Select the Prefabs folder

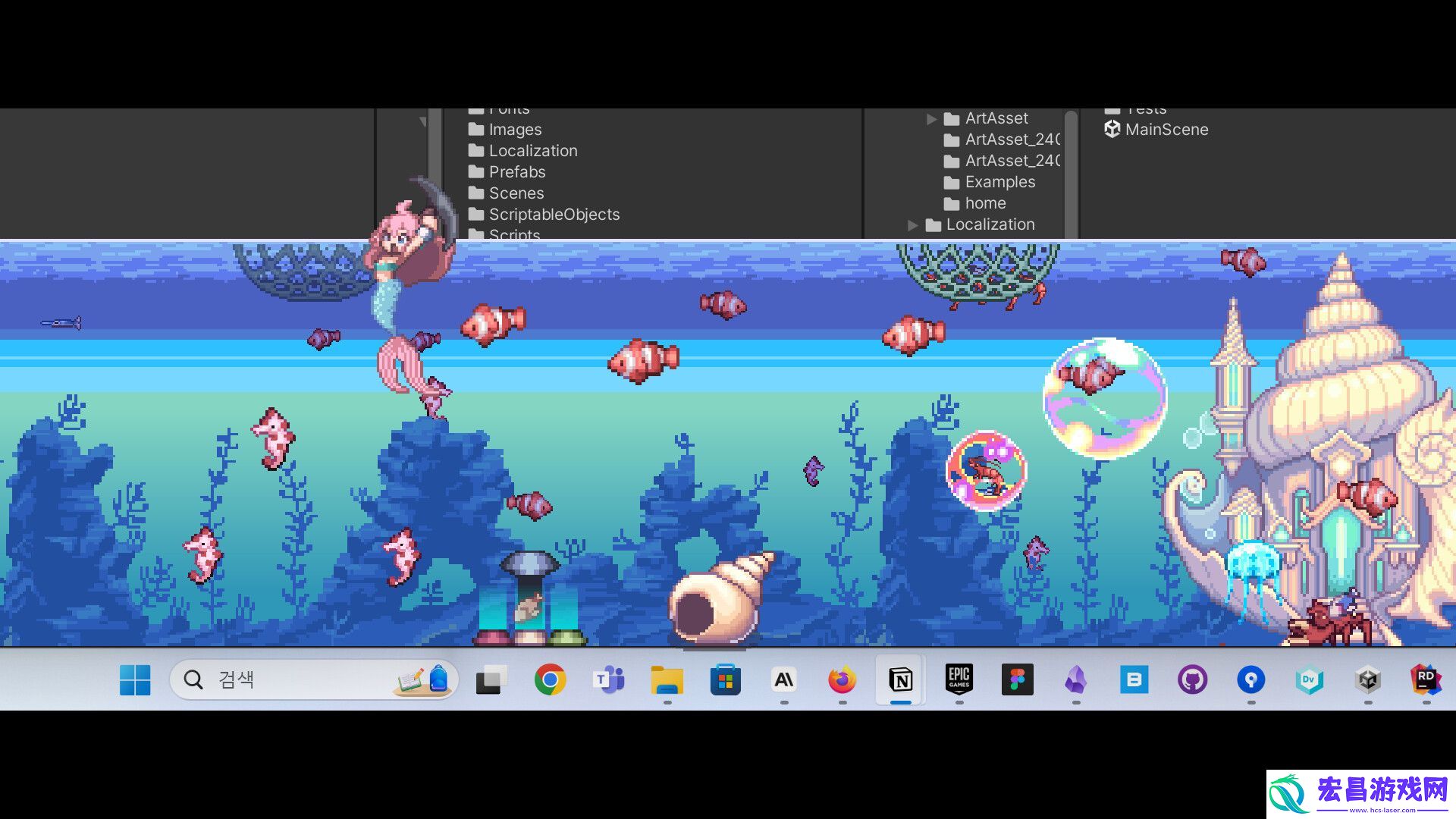pyautogui.click(x=507, y=172)
